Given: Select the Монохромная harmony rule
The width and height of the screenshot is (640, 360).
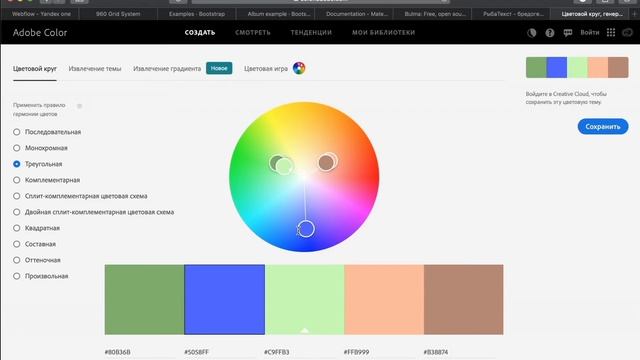Looking at the screenshot, I should coord(40,148).
